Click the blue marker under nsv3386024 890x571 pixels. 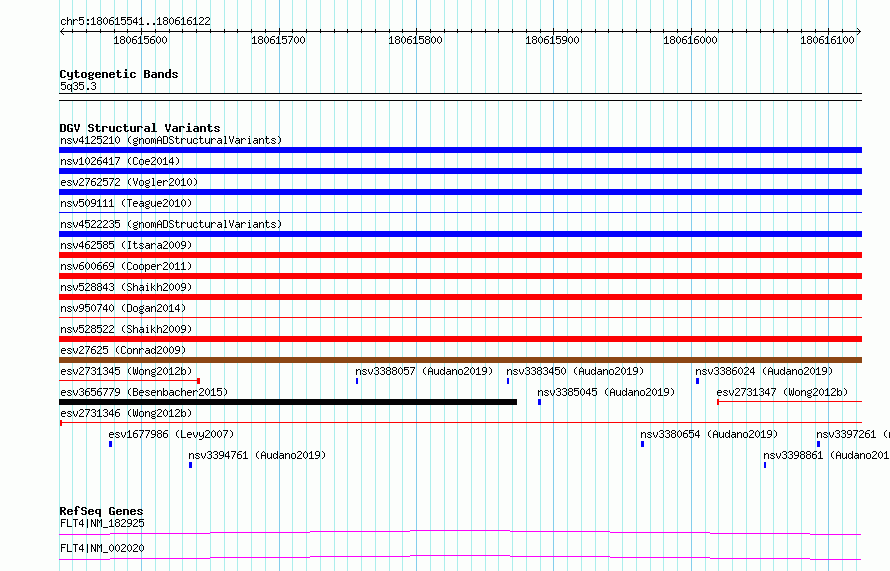click(697, 381)
